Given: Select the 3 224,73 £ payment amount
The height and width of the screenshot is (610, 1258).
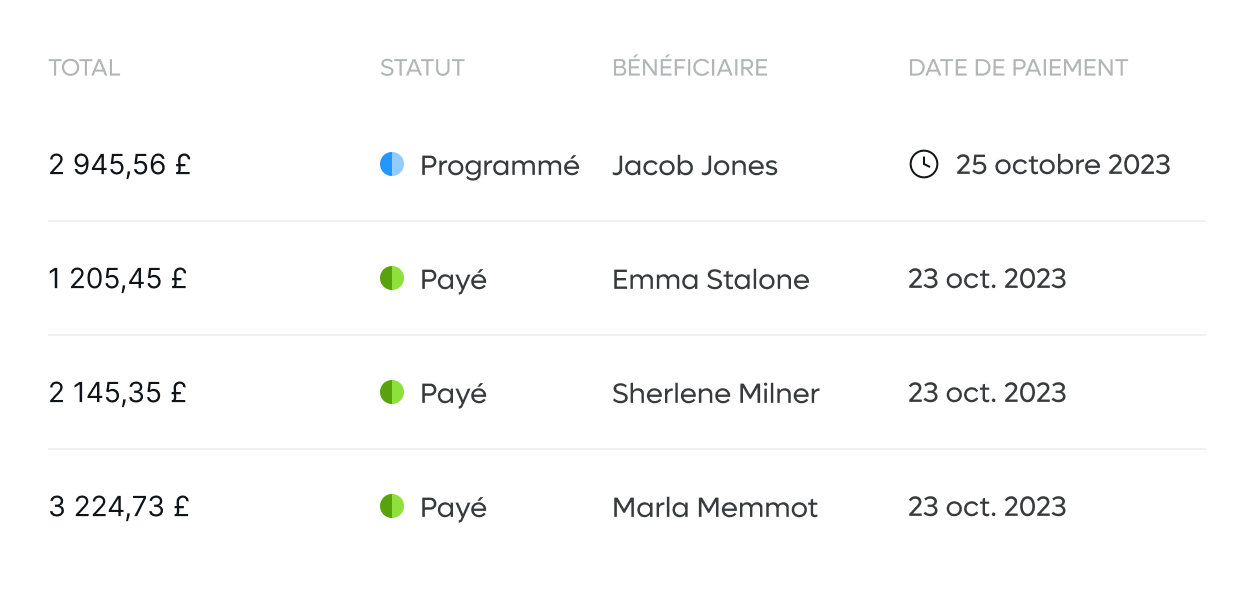Looking at the screenshot, I should coord(120,507).
